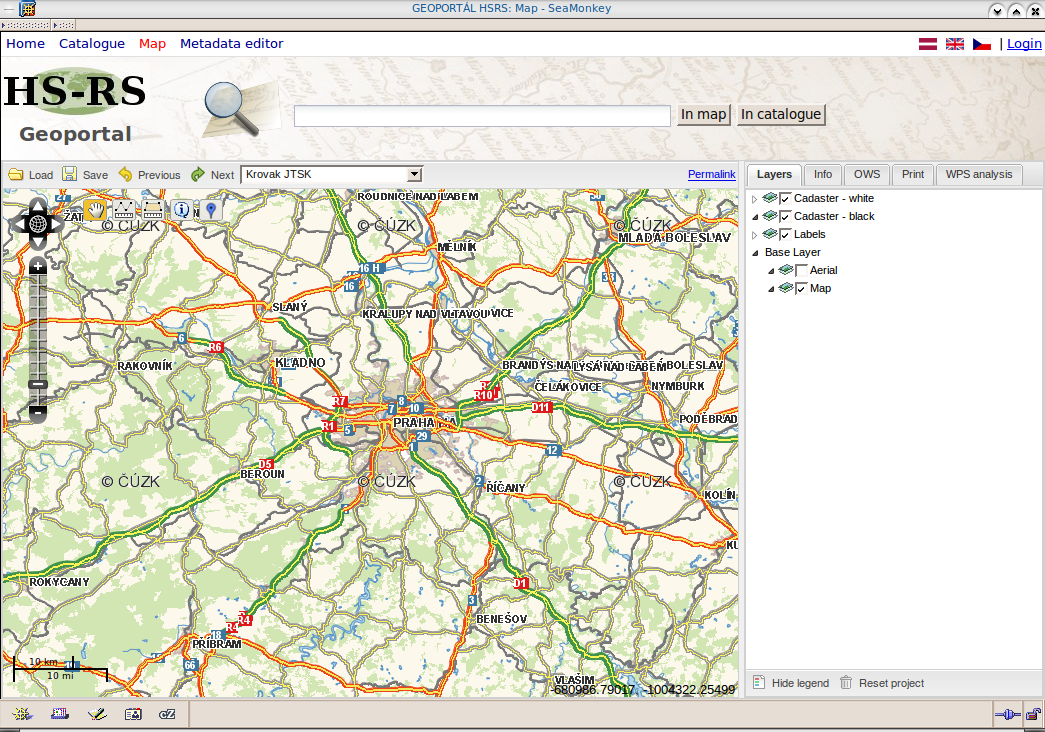Zoom out with the minus button

(38, 413)
